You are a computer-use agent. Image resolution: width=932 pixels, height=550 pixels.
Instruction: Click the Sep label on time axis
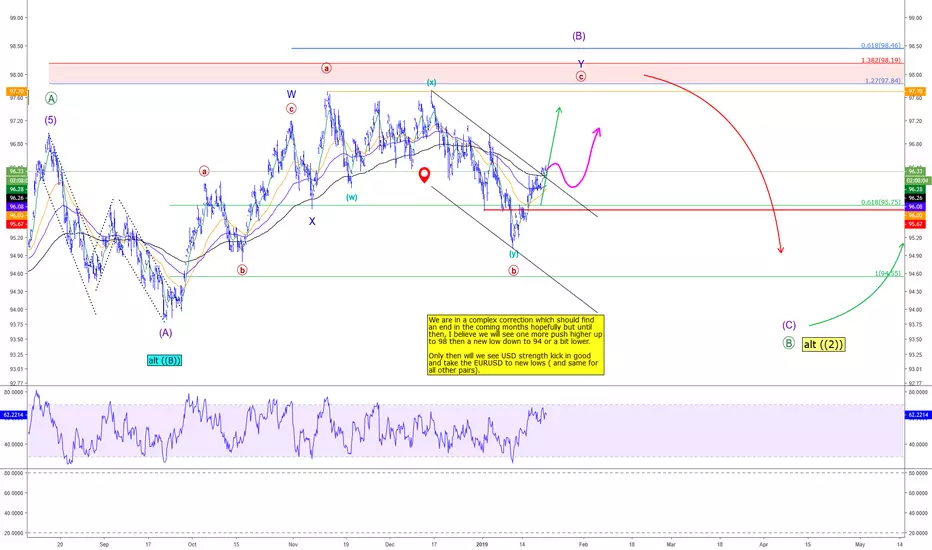104,544
